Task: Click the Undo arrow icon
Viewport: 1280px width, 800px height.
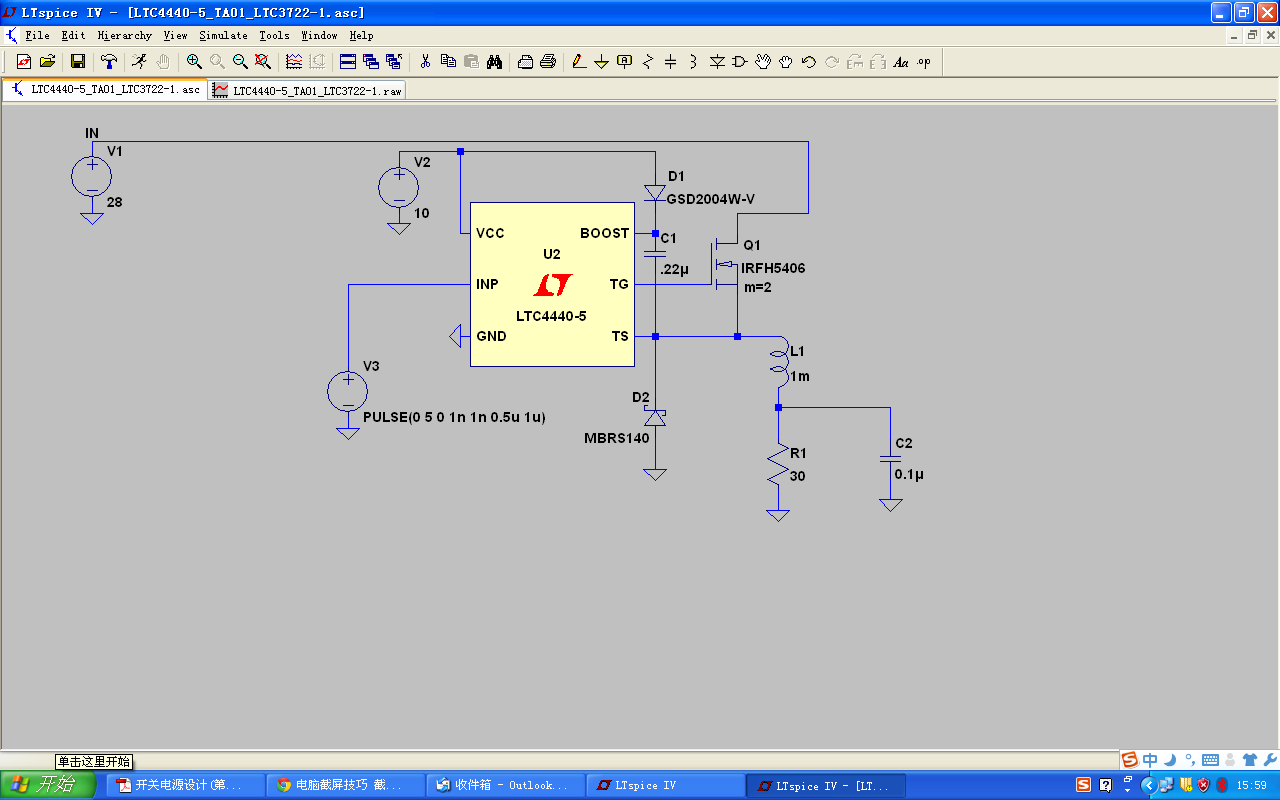Action: (809, 62)
